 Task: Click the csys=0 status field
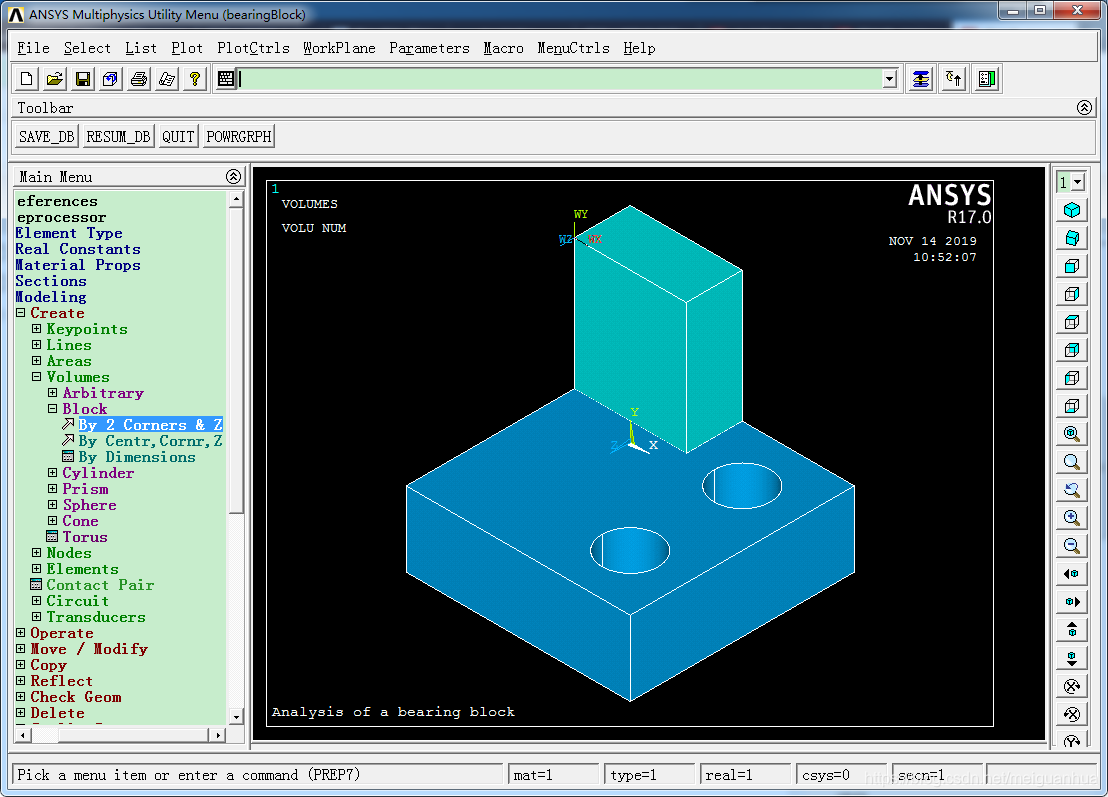(841, 774)
